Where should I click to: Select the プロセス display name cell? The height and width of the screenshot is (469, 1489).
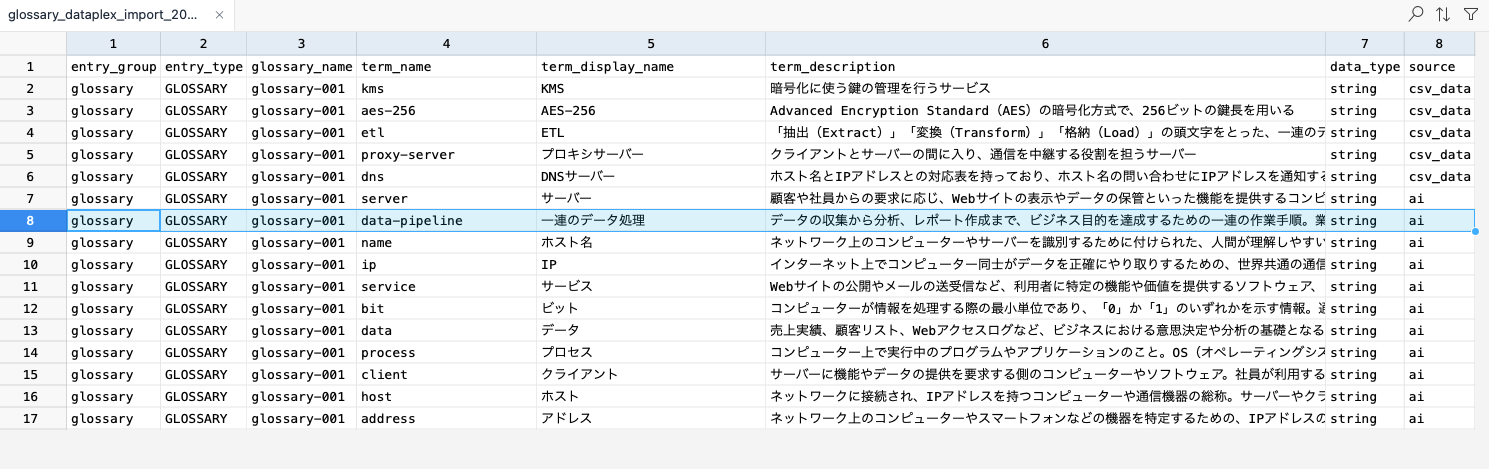coord(651,353)
